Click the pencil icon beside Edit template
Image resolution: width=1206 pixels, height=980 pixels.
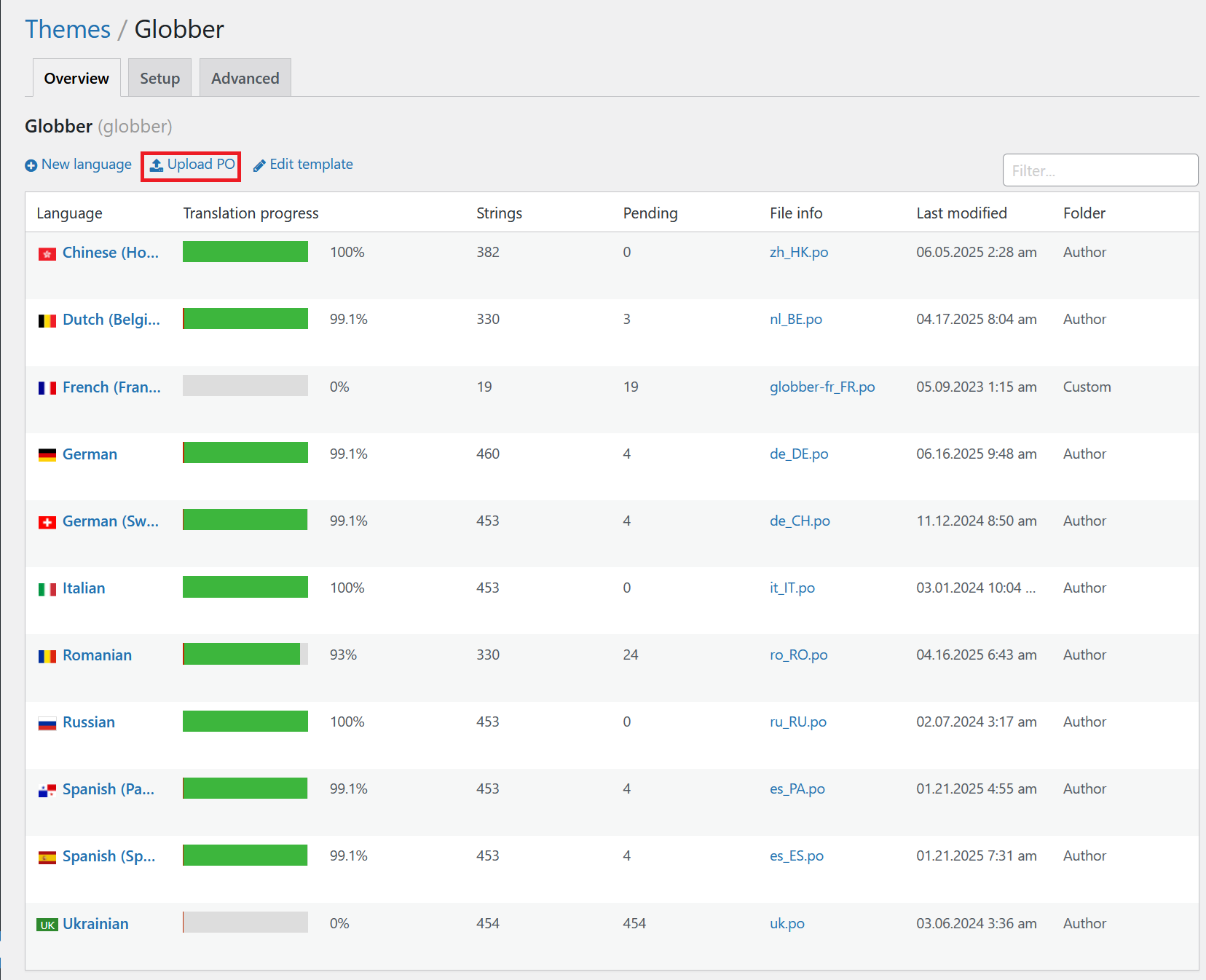[x=259, y=166]
